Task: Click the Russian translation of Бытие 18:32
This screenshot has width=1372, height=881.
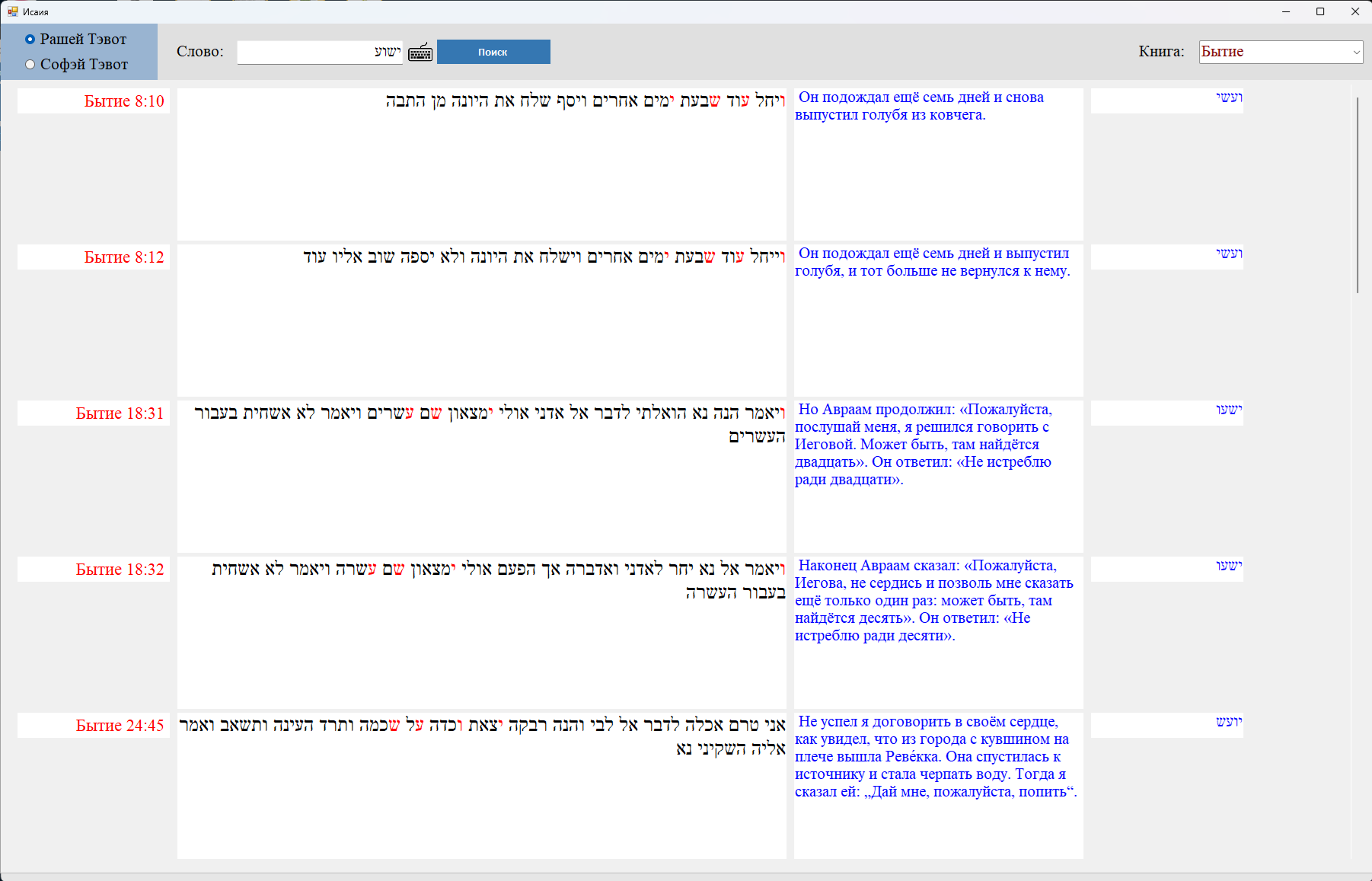Action: click(936, 601)
